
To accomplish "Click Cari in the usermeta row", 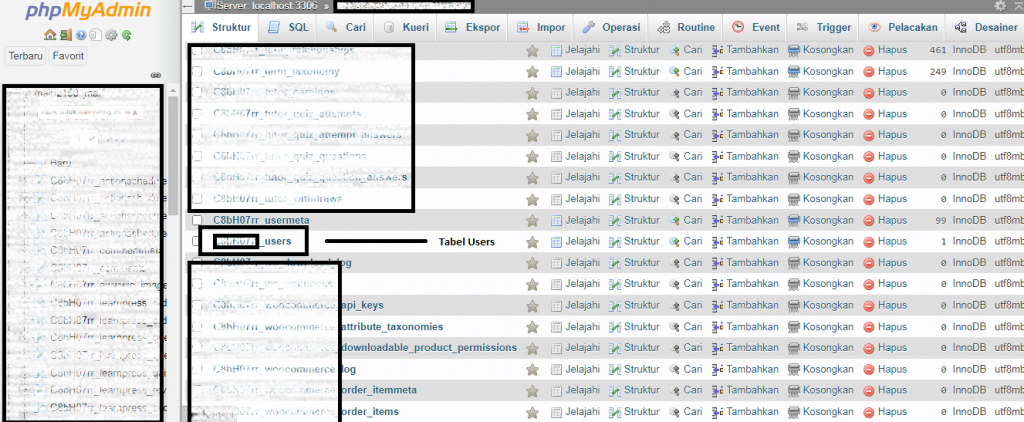I will click(685, 221).
